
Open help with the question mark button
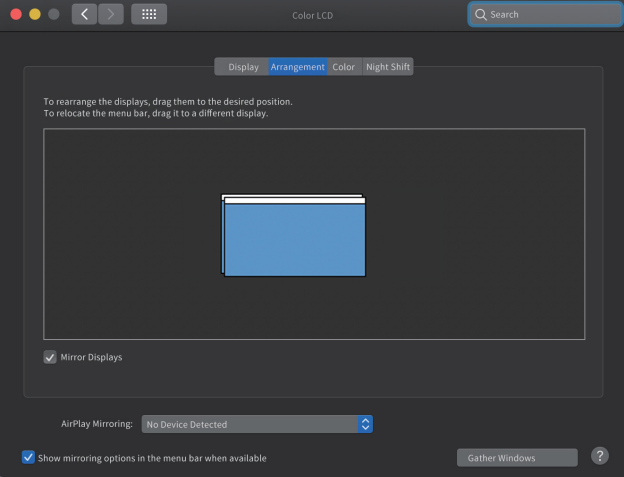point(600,456)
